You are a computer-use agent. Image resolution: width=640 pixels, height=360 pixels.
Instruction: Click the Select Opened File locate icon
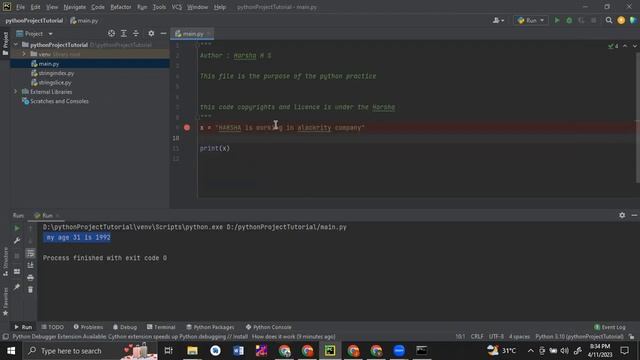click(x=111, y=33)
